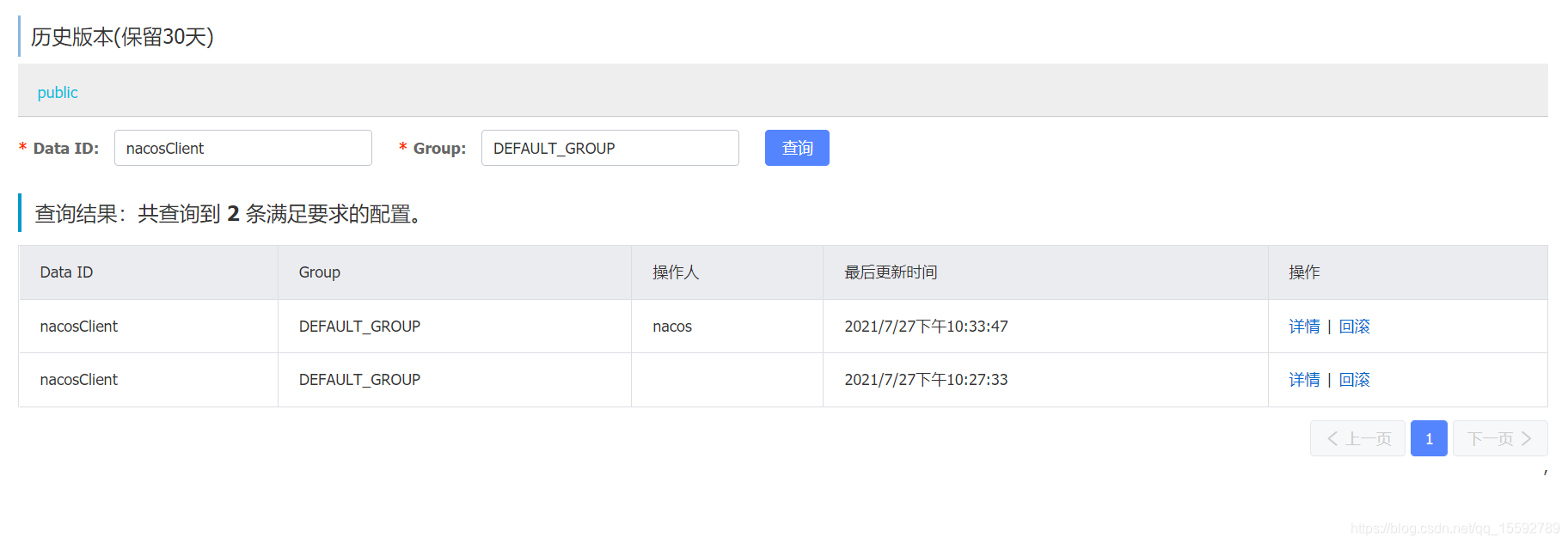
Task: Click the 上一页 (previous page) control
Action: point(1357,438)
